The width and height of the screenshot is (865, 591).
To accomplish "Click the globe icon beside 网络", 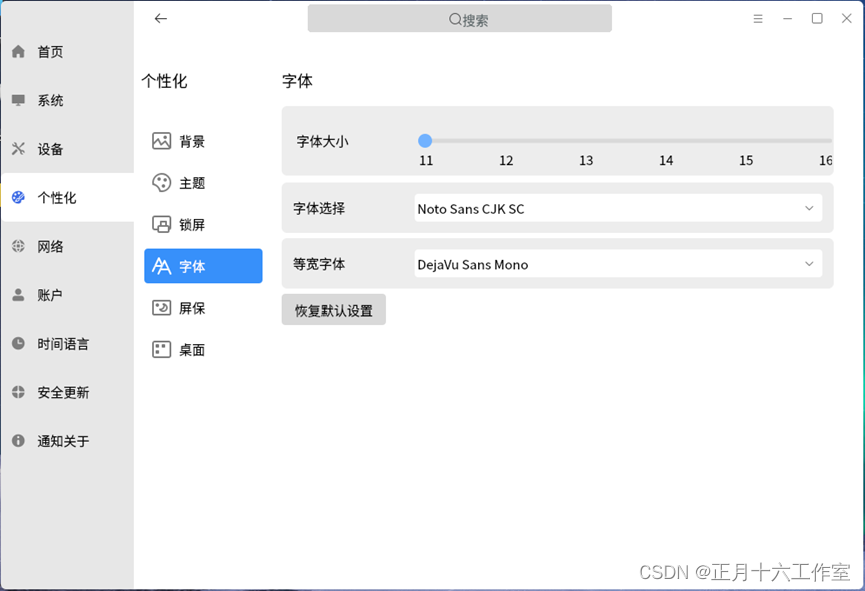I will pyautogui.click(x=18, y=246).
